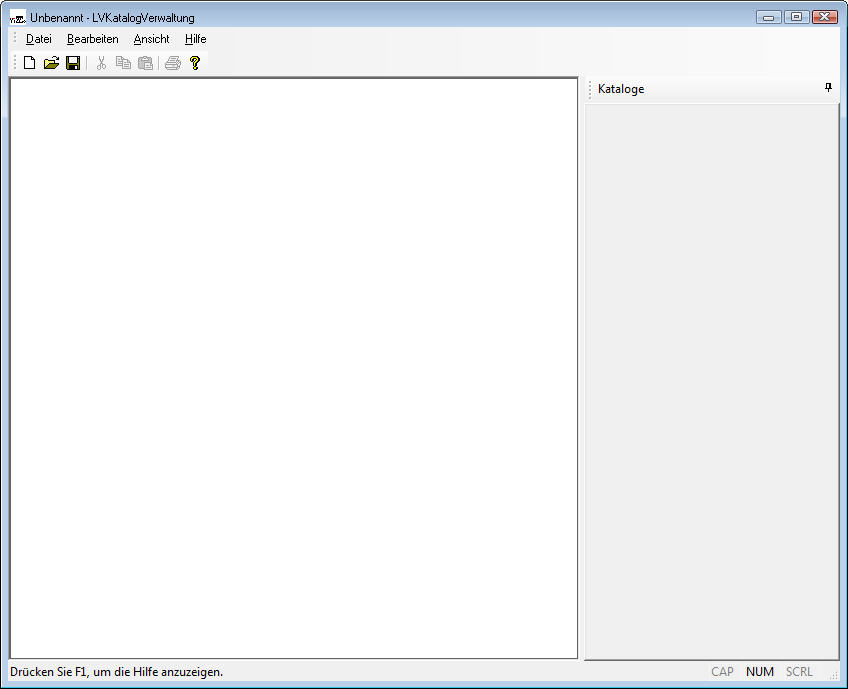Click the NUM indicator in the status bar
The height and width of the screenshot is (689, 848).
tap(760, 672)
